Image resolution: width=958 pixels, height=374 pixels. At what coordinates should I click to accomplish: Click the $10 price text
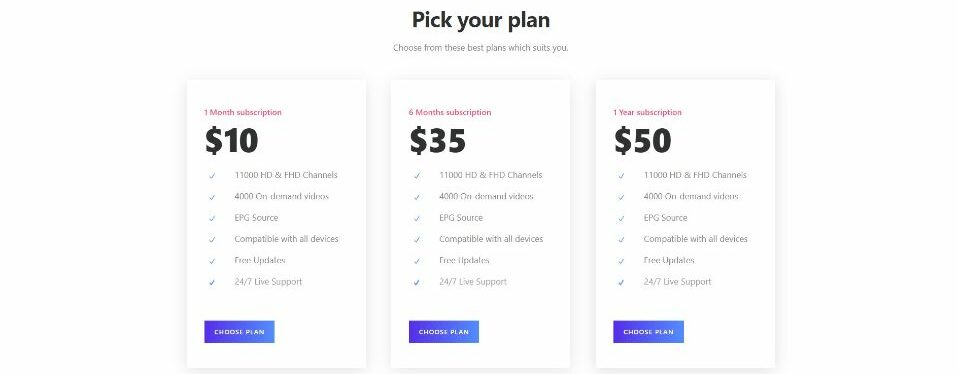[x=232, y=141]
